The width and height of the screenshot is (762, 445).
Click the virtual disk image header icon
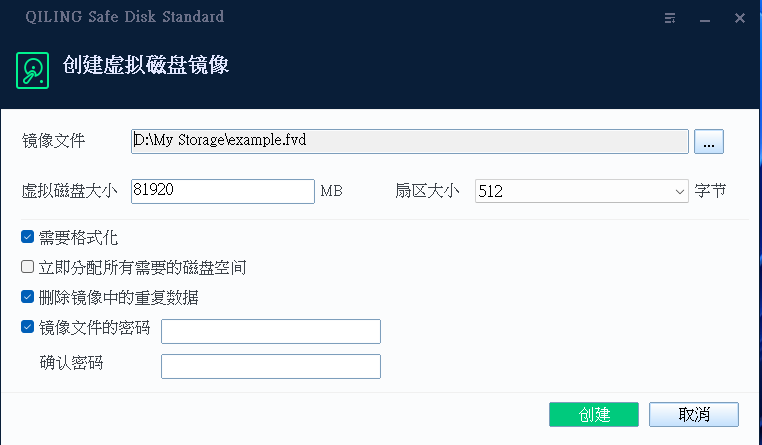33,68
